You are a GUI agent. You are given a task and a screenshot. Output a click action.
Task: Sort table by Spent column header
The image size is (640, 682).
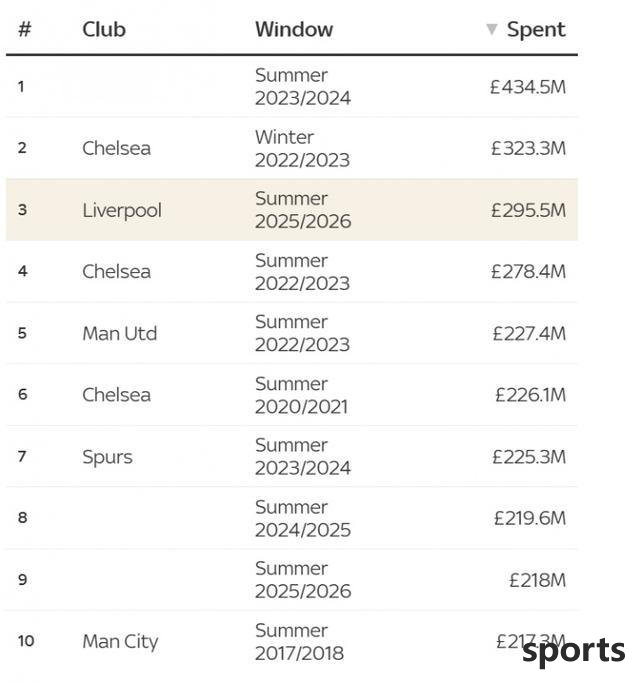(x=536, y=30)
